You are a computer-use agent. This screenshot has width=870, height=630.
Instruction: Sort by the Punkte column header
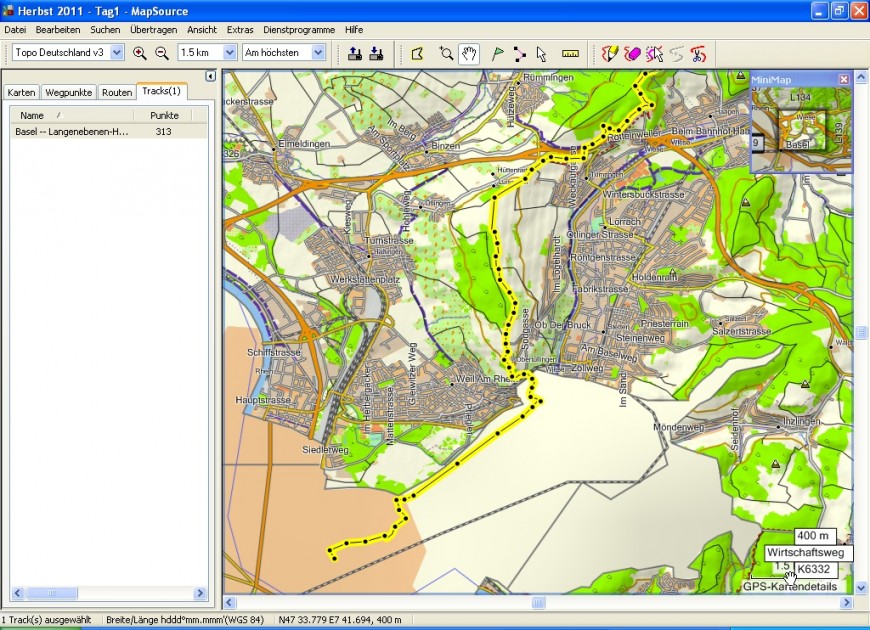tap(164, 115)
